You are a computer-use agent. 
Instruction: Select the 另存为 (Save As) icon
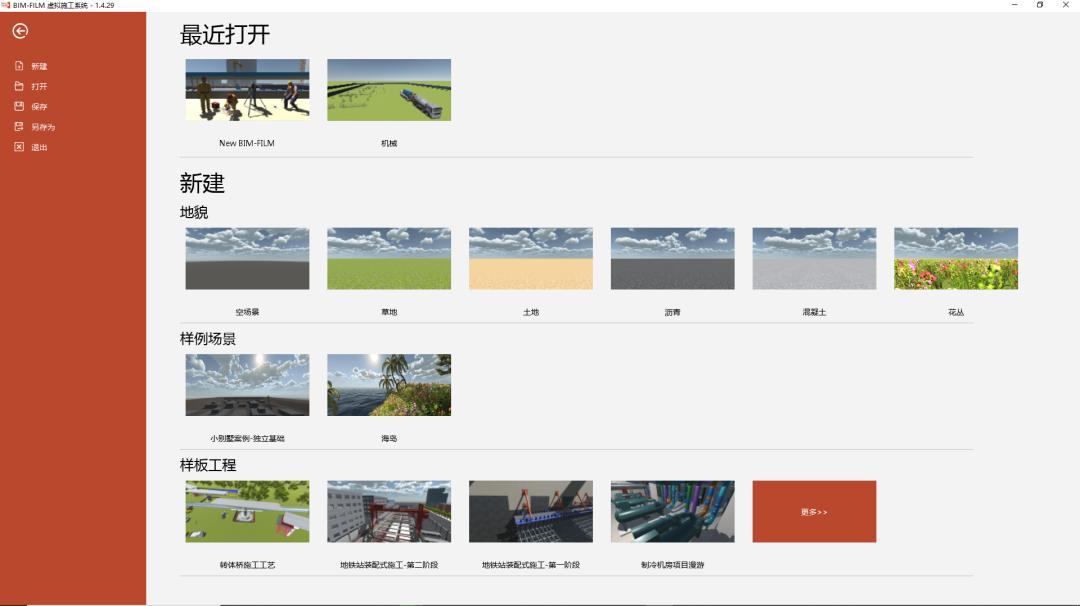coord(18,127)
